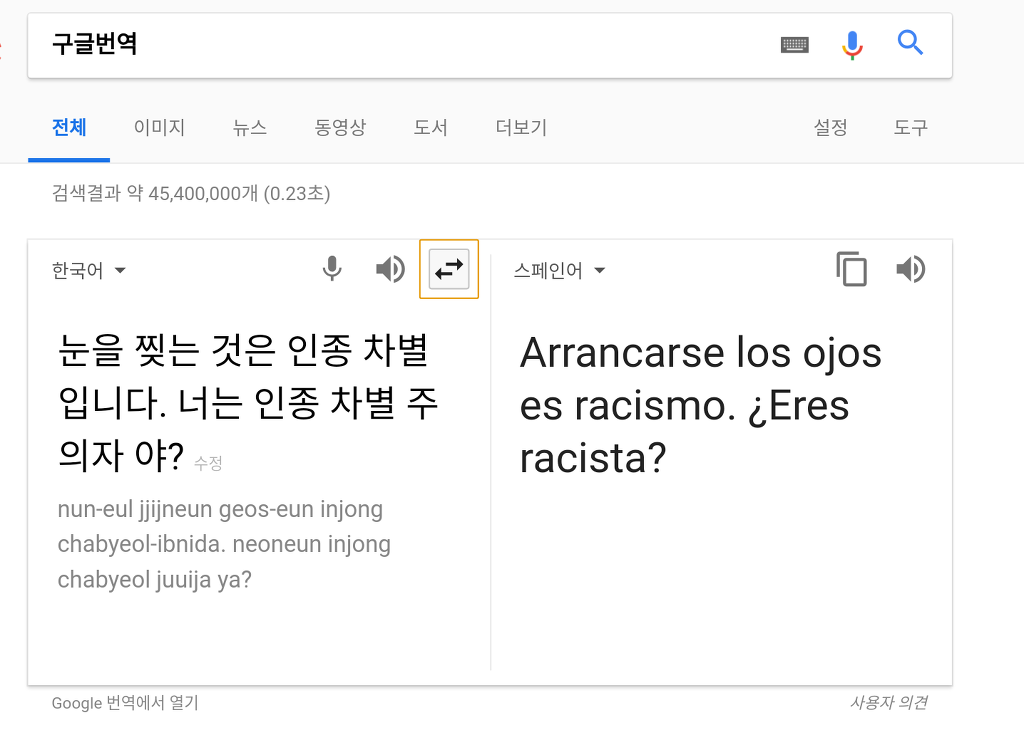Click the 수정 edit link
This screenshot has height=730, width=1024.
[x=209, y=462]
